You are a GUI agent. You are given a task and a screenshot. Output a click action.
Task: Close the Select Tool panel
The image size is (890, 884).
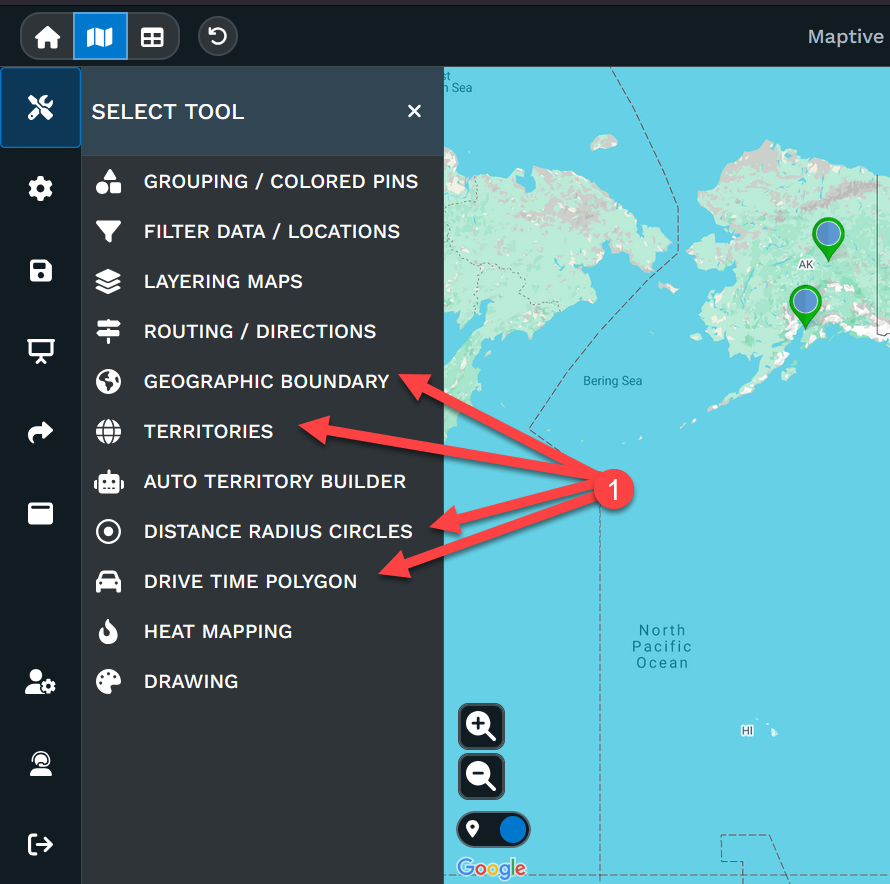click(414, 111)
